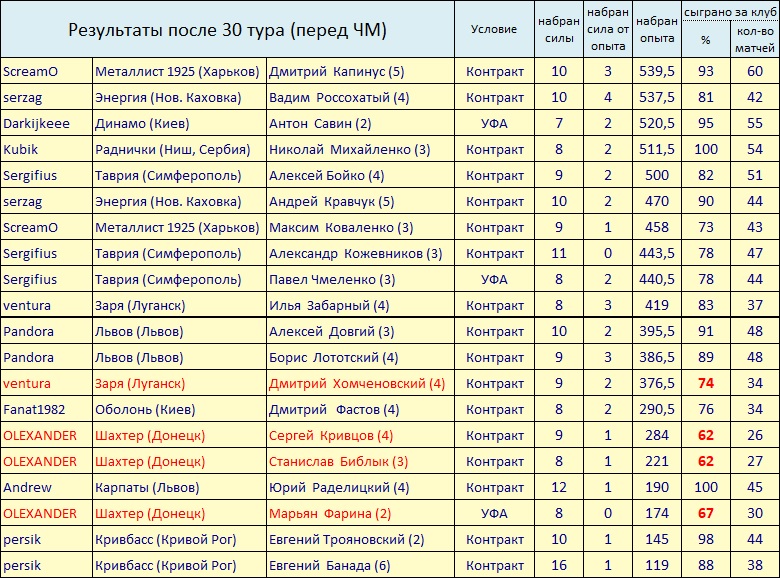Select experience value '470'

657,201
